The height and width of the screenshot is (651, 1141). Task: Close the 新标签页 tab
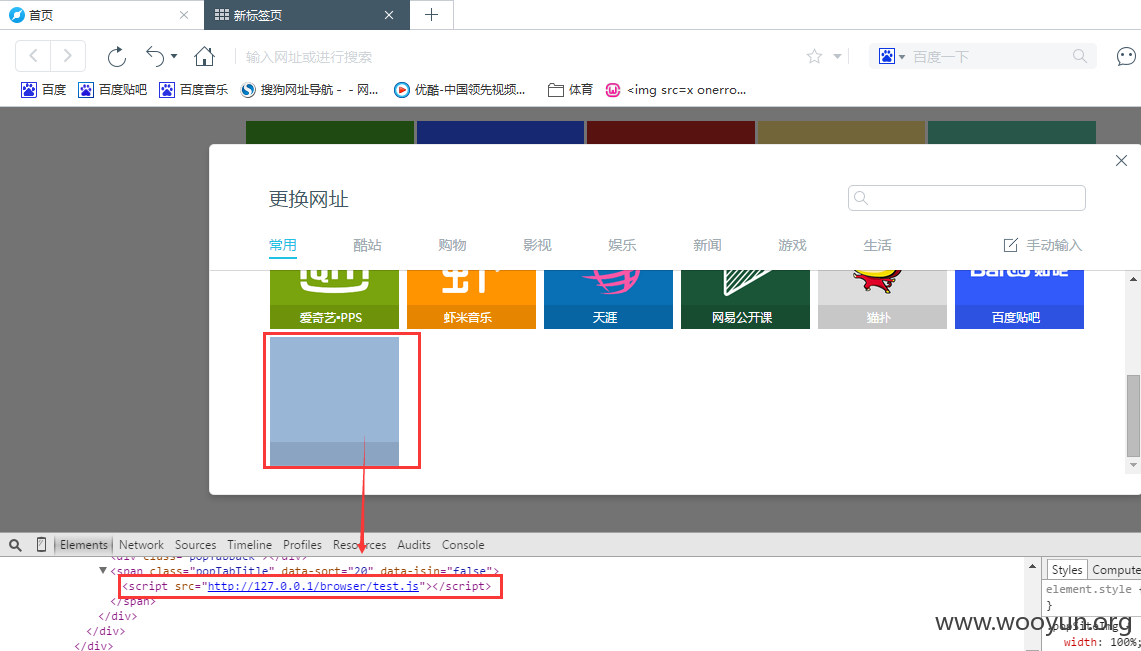point(389,15)
